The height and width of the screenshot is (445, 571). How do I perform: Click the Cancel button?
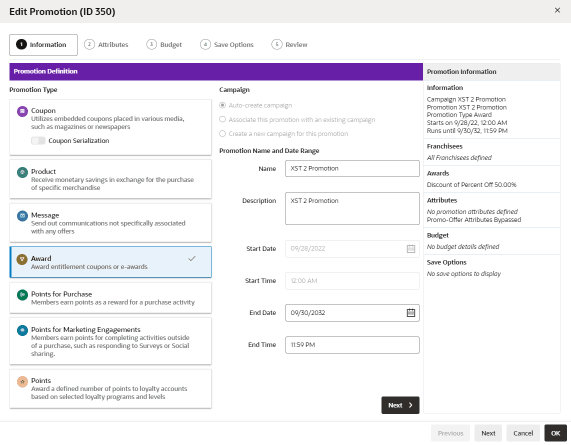pos(523,433)
